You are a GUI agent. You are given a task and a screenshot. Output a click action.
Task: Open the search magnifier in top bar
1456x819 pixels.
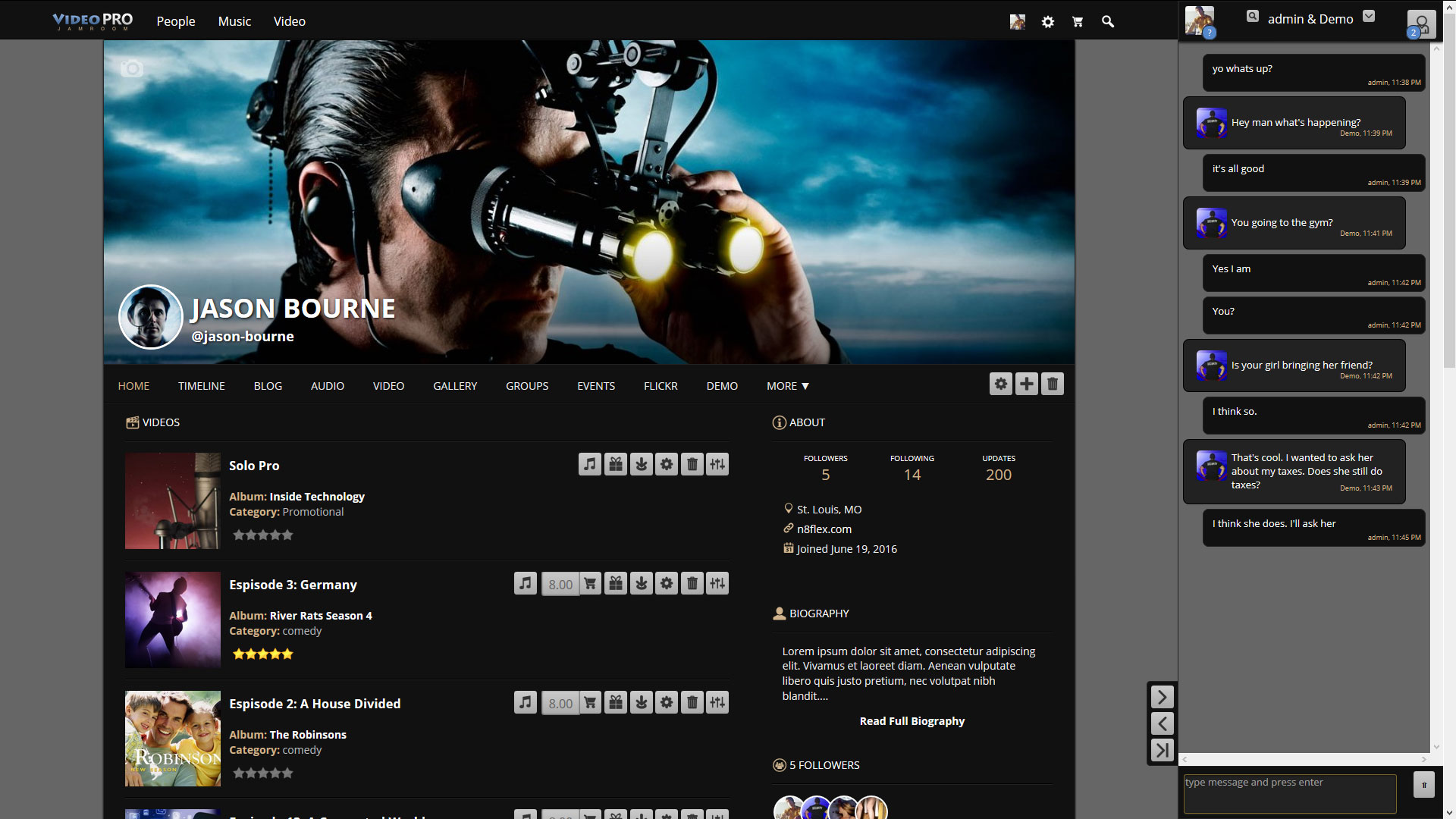[x=1108, y=22]
